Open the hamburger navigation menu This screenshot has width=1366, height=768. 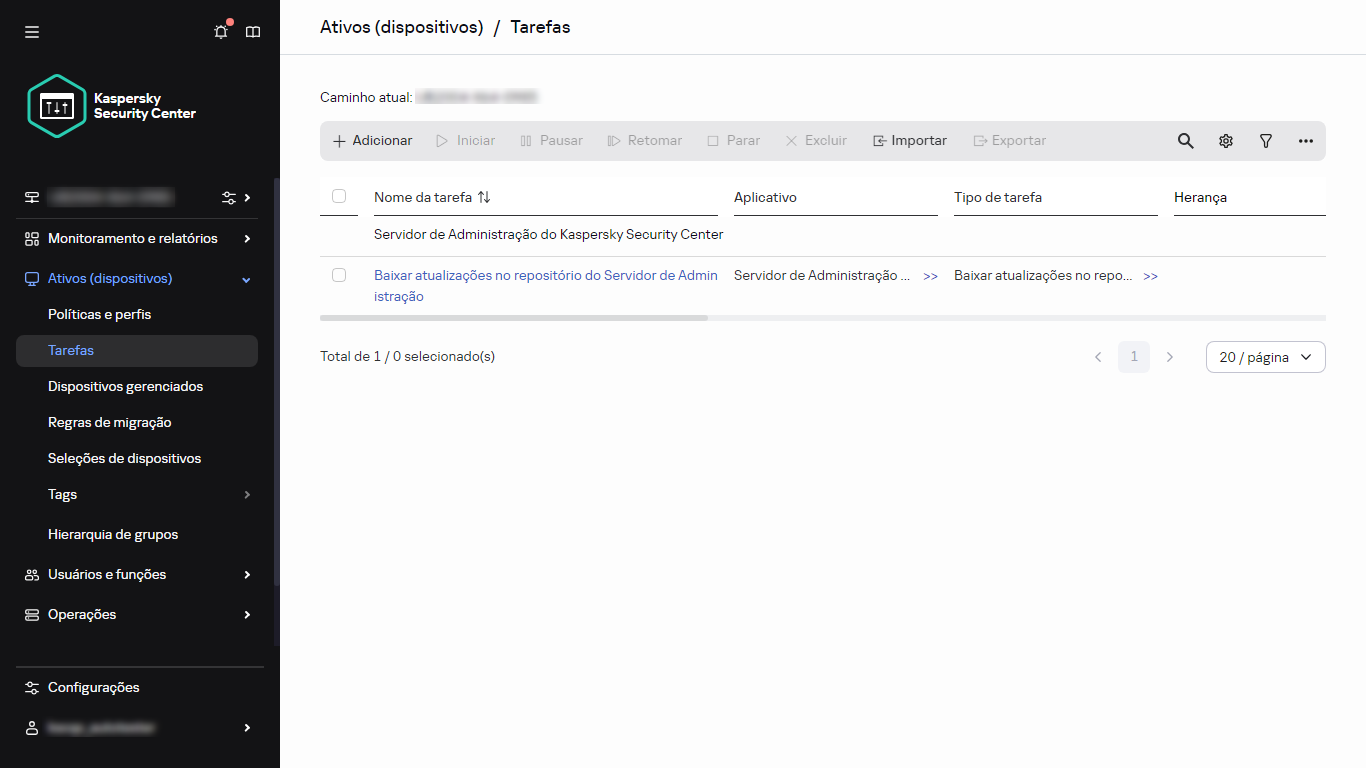pos(31,31)
